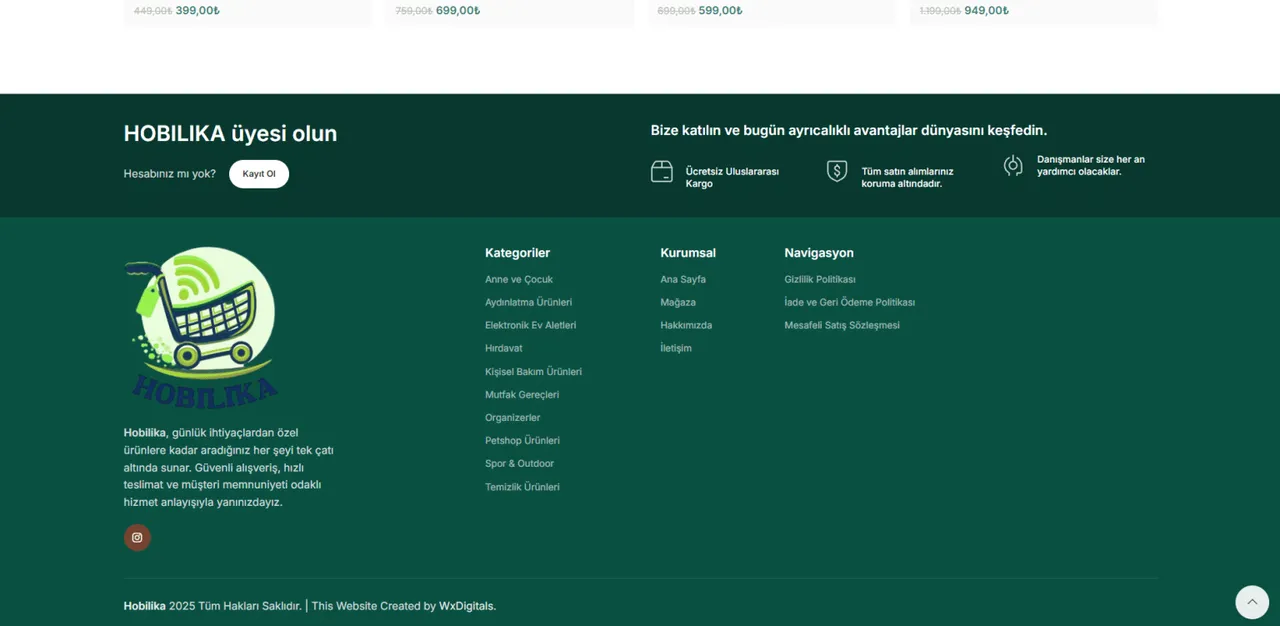Click the 599,00₺ product price
1280x626 pixels.
pos(721,11)
